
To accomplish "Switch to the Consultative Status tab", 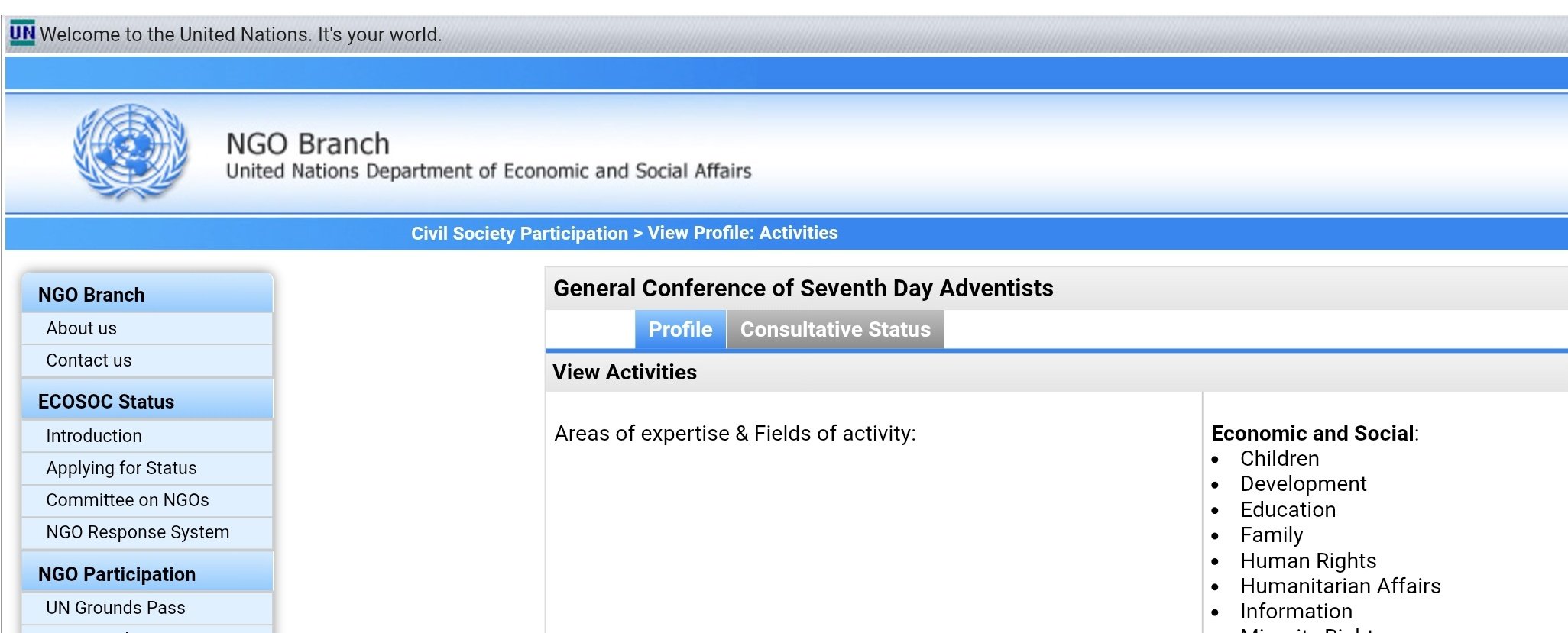I will point(835,330).
